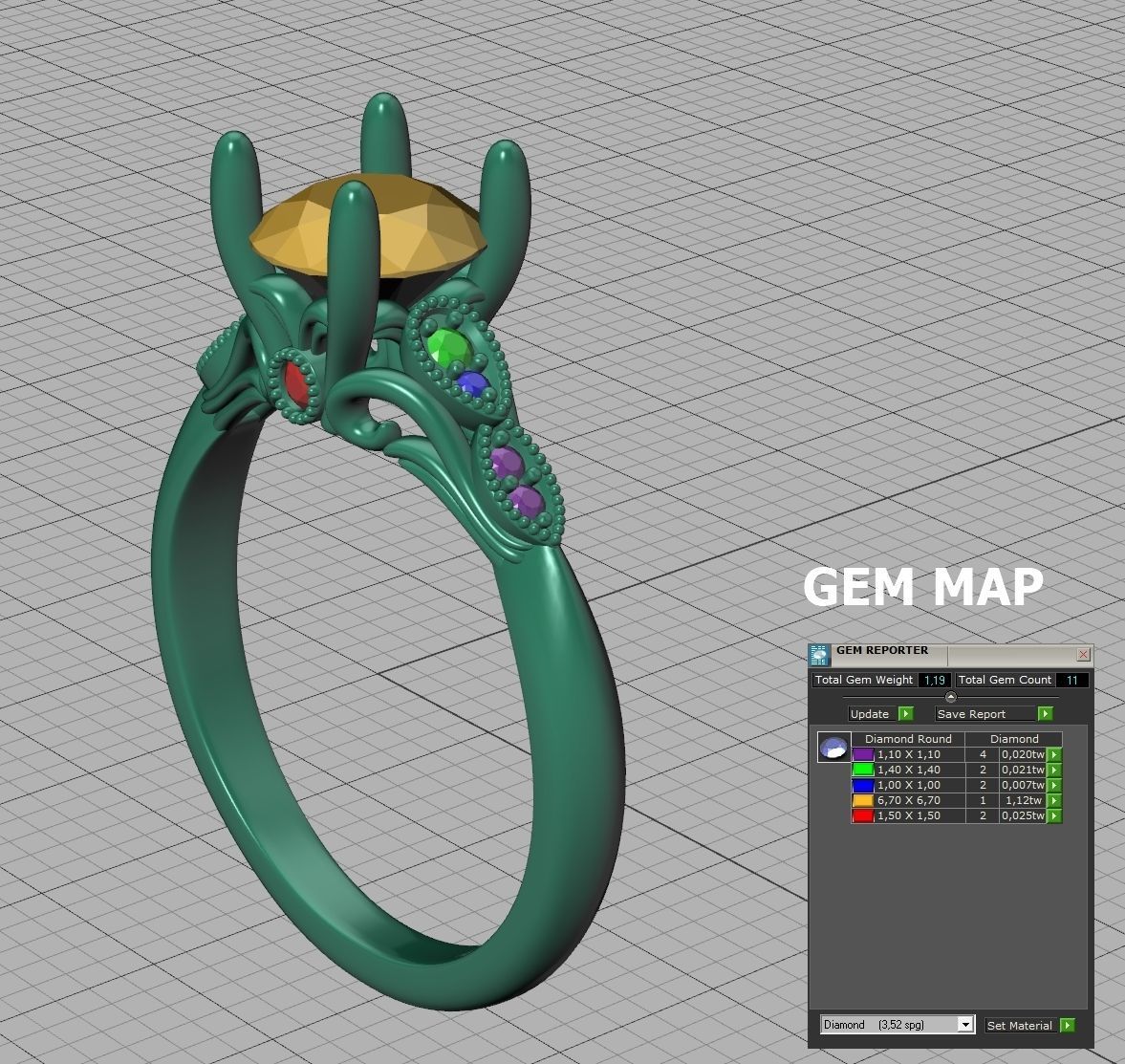Click green arrow for 0,025tw row
The height and width of the screenshot is (1064, 1125).
click(1054, 815)
